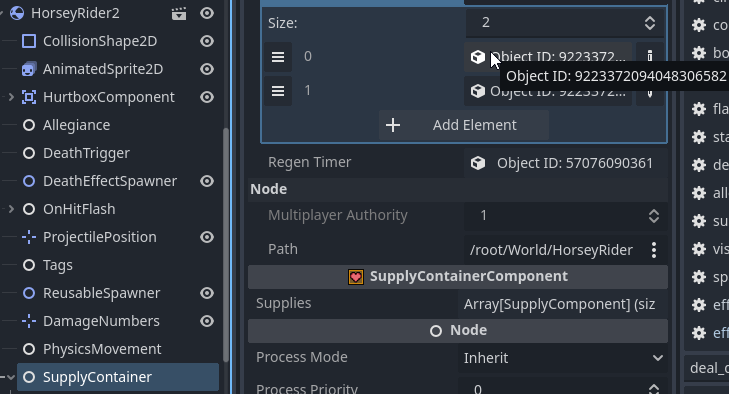This screenshot has height=394, width=729.
Task: Click the OnHitFlash node circle icon
Action: (29, 209)
